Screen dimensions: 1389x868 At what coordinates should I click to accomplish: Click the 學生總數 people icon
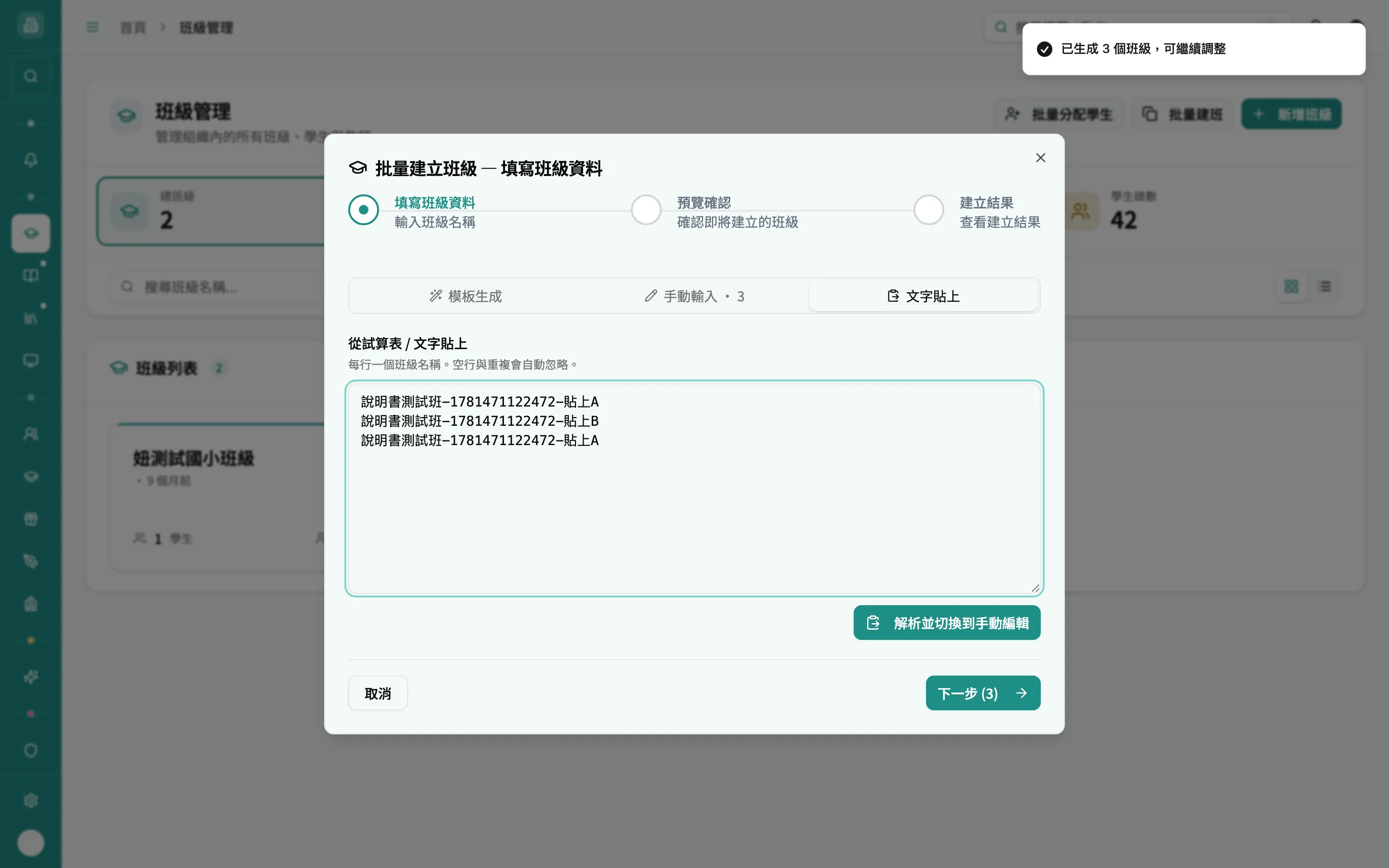coord(1081,211)
